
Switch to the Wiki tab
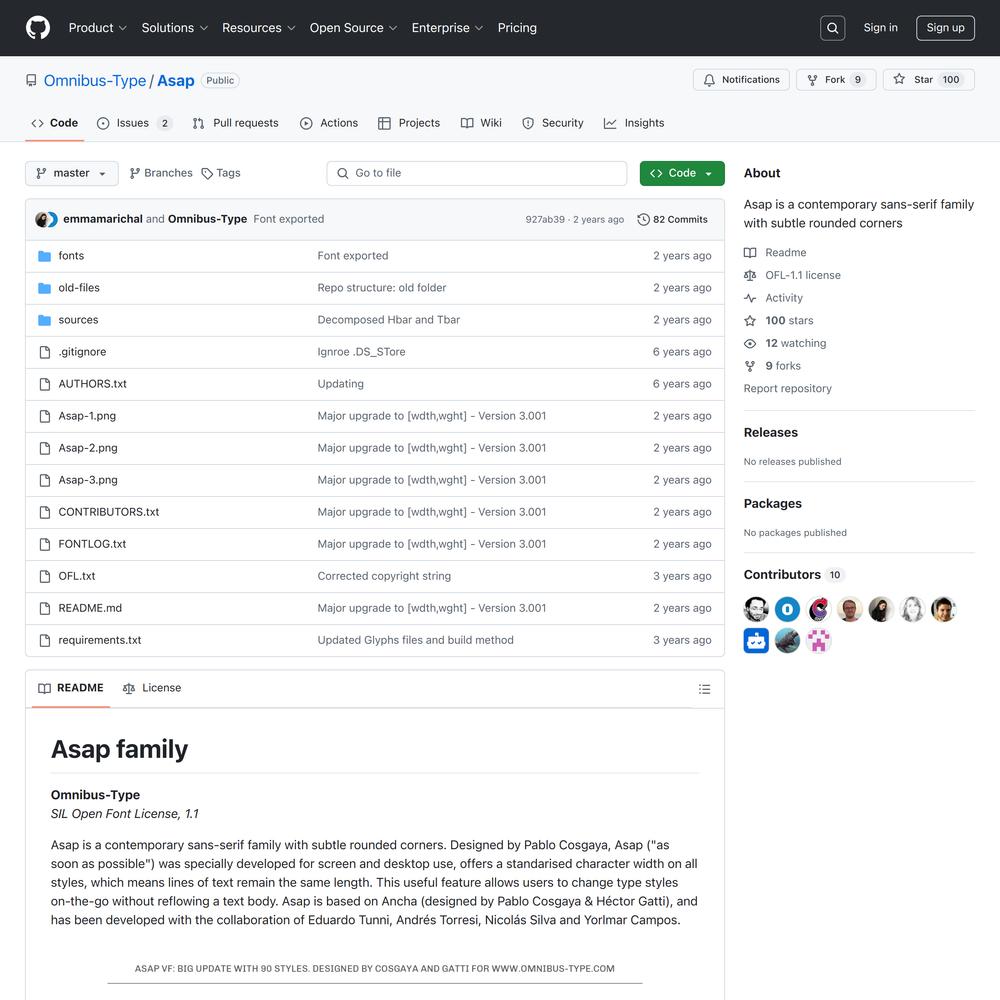[x=482, y=123]
